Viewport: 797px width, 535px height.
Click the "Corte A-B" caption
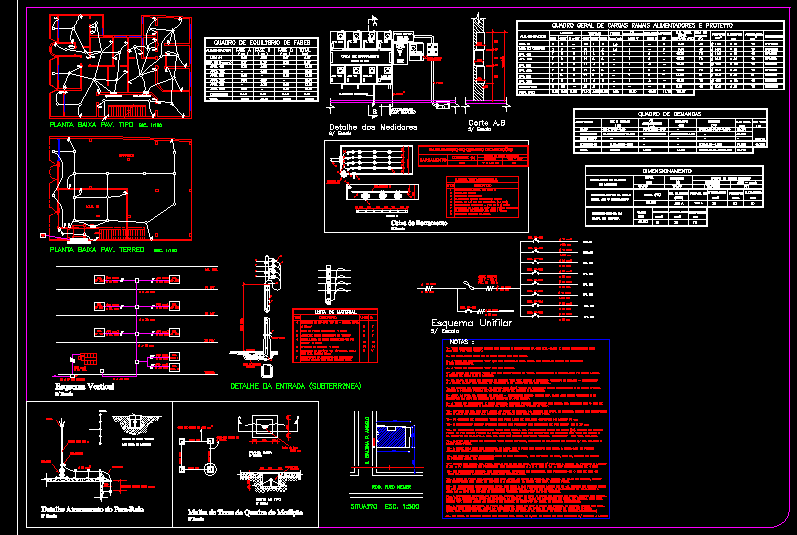pos(486,123)
